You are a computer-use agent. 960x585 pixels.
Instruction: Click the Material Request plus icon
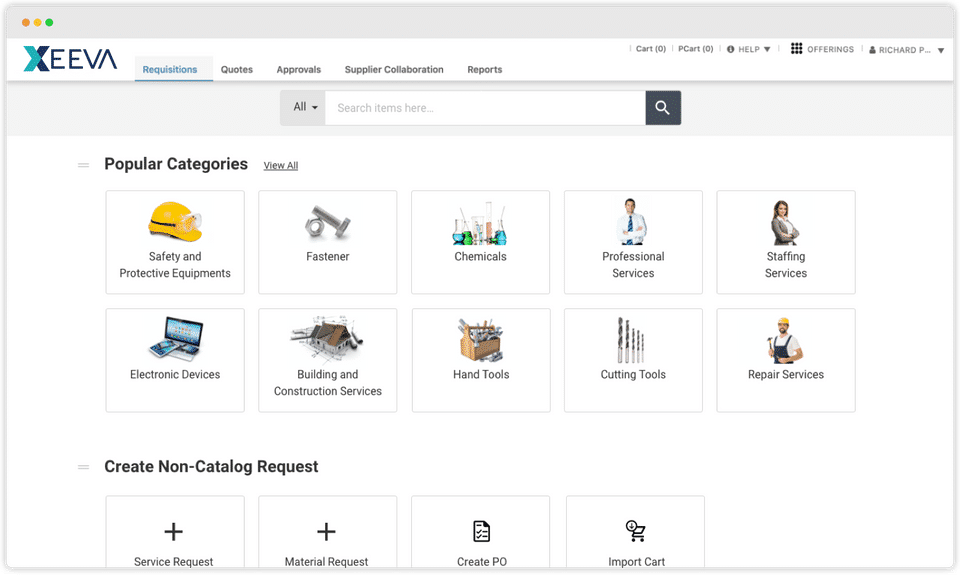[326, 531]
